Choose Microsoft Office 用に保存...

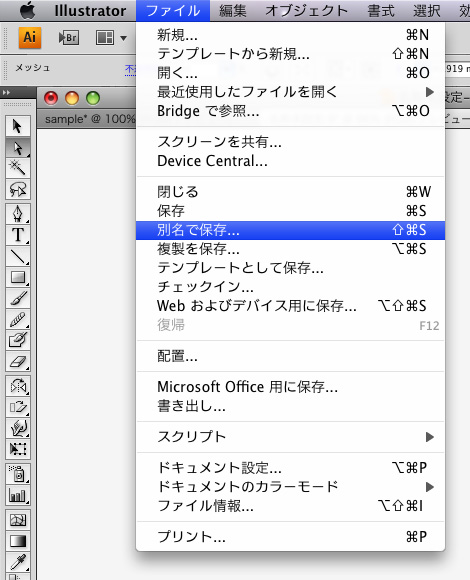290,387
